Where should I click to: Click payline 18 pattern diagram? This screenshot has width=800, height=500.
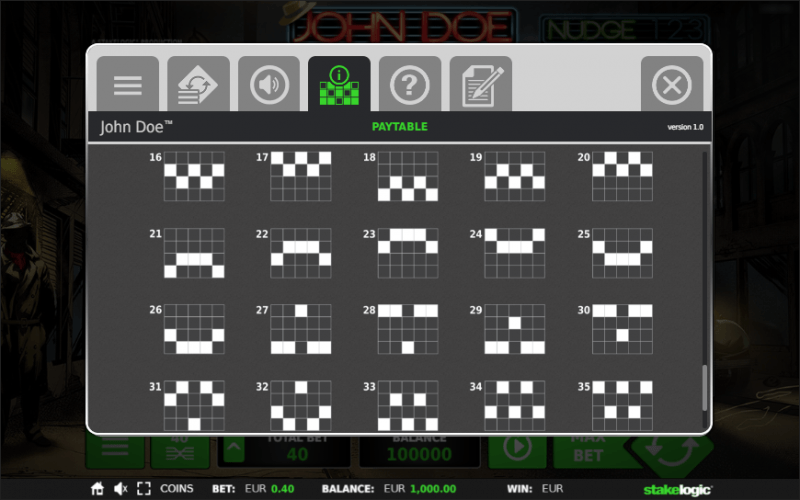pyautogui.click(x=408, y=176)
